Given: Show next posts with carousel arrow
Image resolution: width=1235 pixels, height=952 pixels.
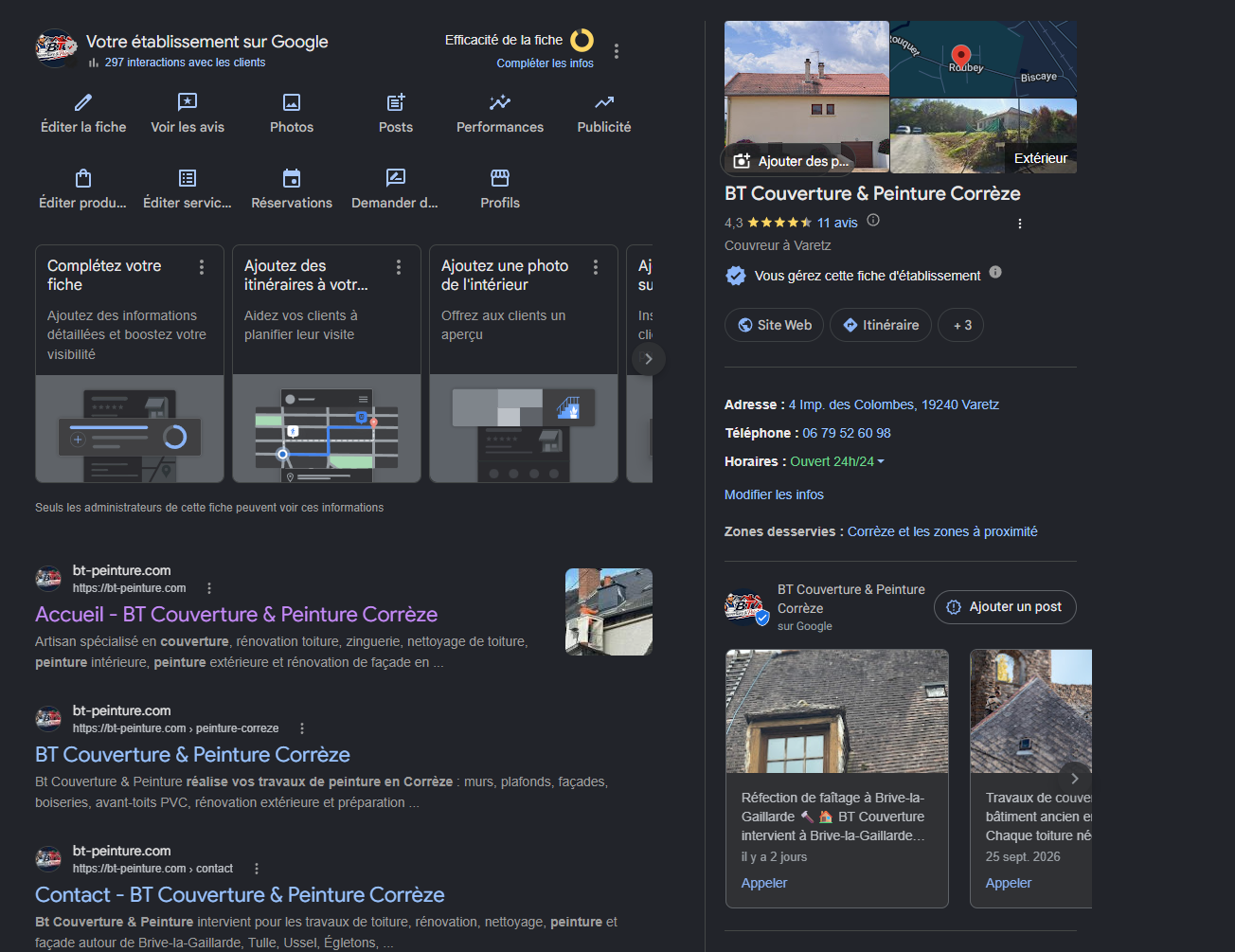Looking at the screenshot, I should pos(1075,779).
